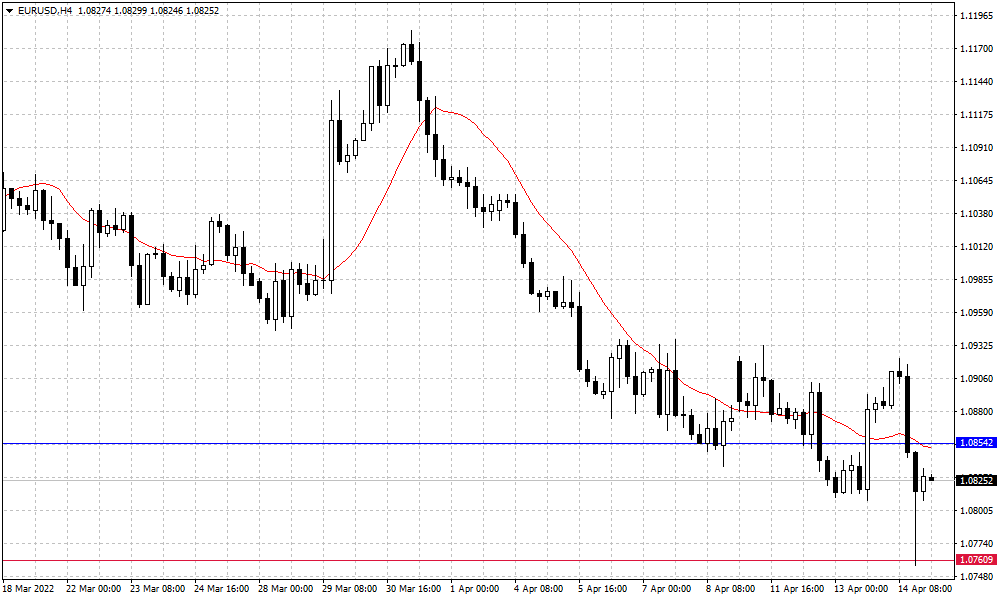Screen dimensions: 1000x600
Task: Click the 11 Apr 16:00 time label
Action: tap(797, 589)
